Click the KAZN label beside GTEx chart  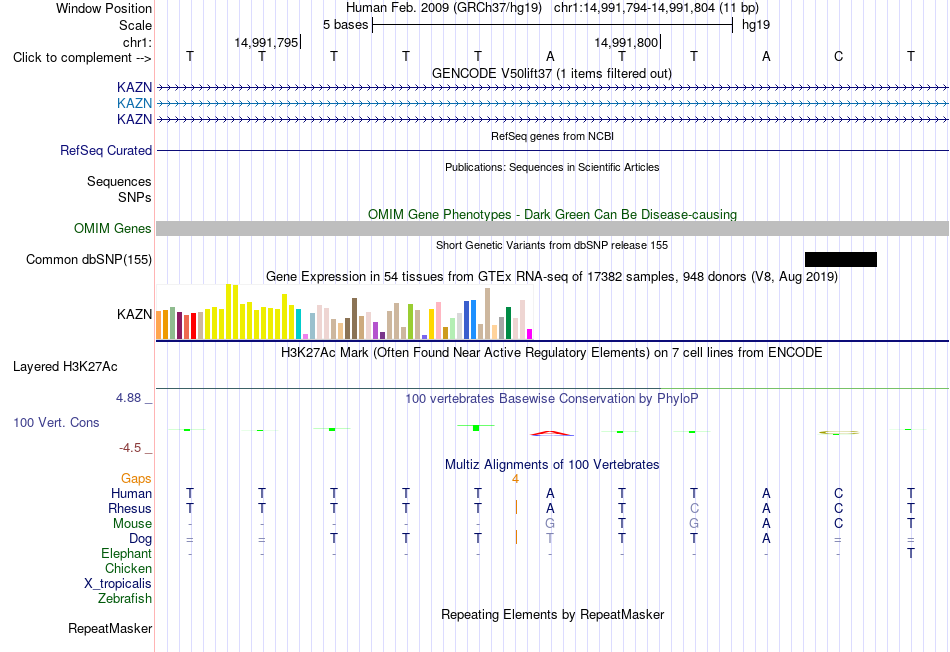tap(134, 314)
